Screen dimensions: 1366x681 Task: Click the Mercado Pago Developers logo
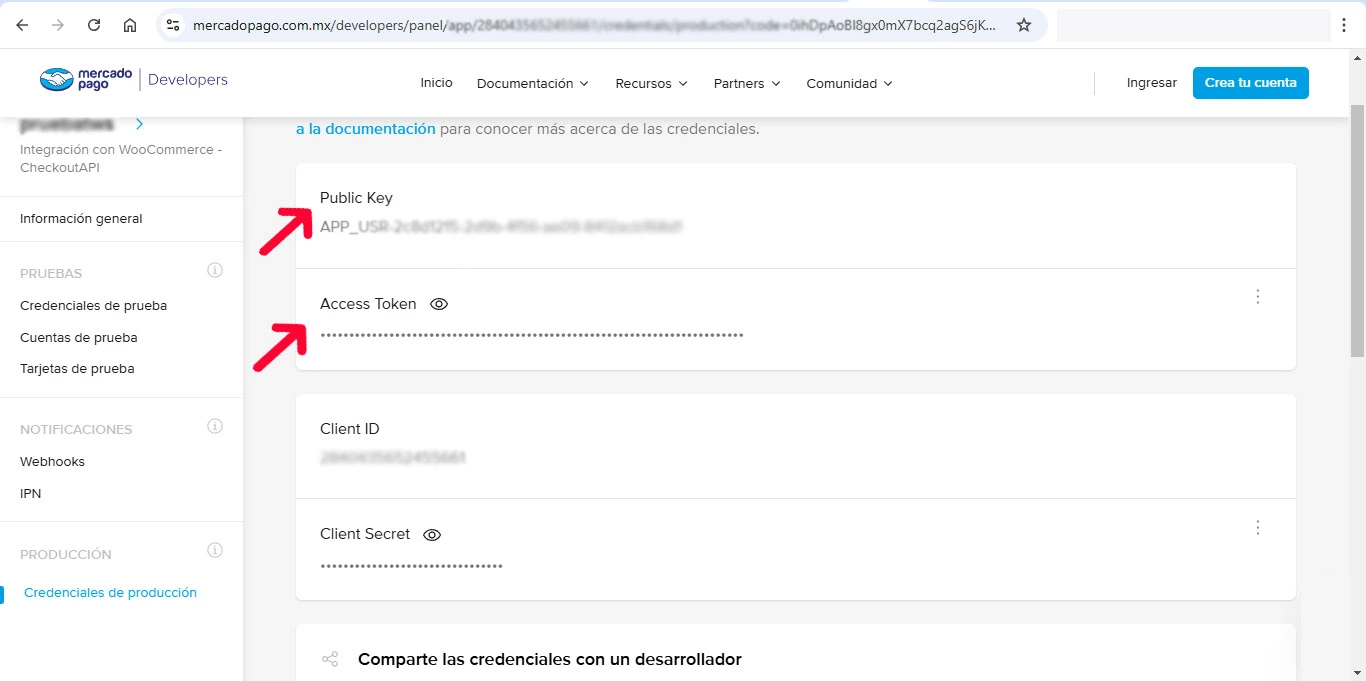point(133,80)
